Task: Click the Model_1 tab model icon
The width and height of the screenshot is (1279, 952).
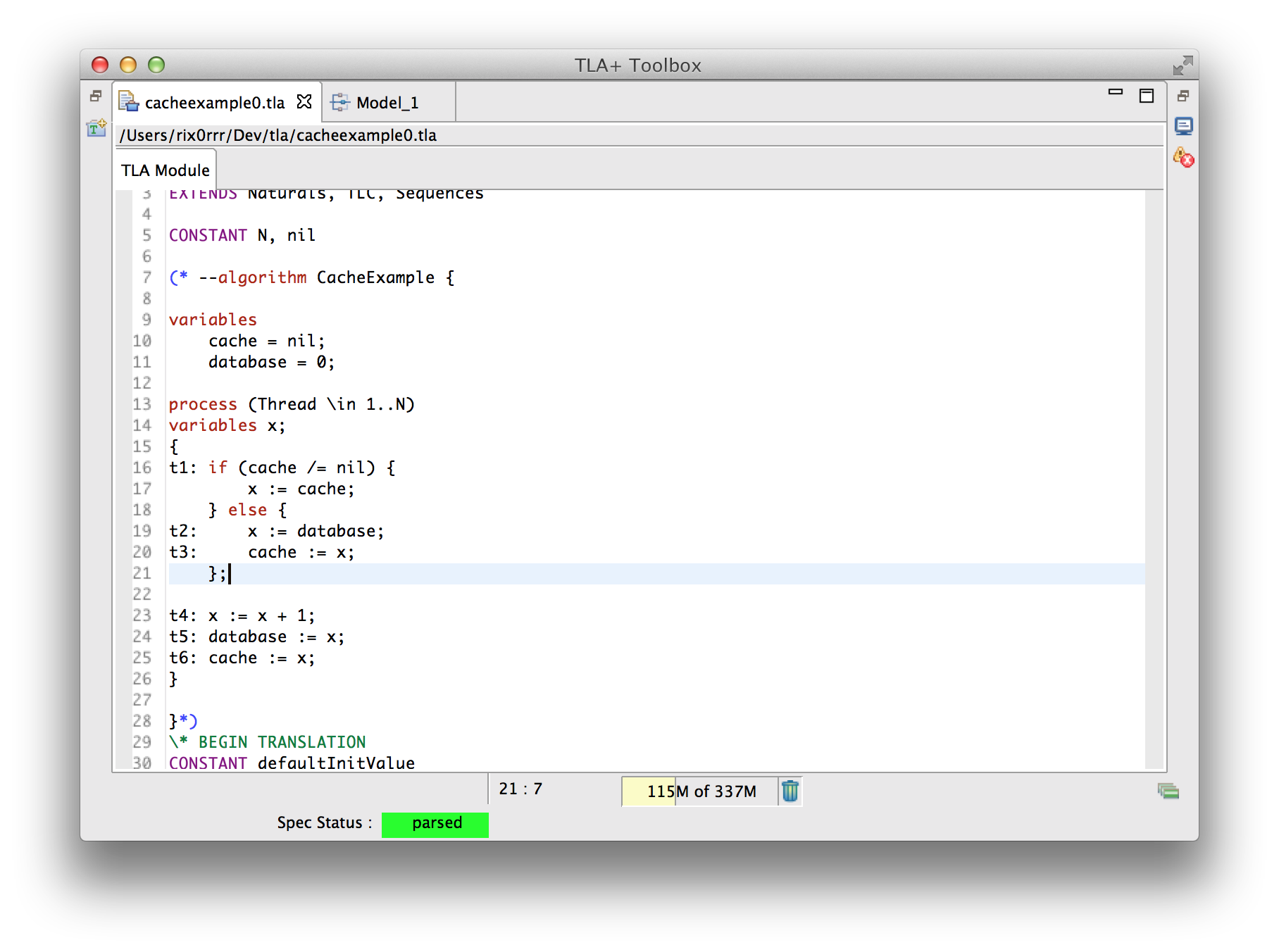Action: [x=340, y=101]
